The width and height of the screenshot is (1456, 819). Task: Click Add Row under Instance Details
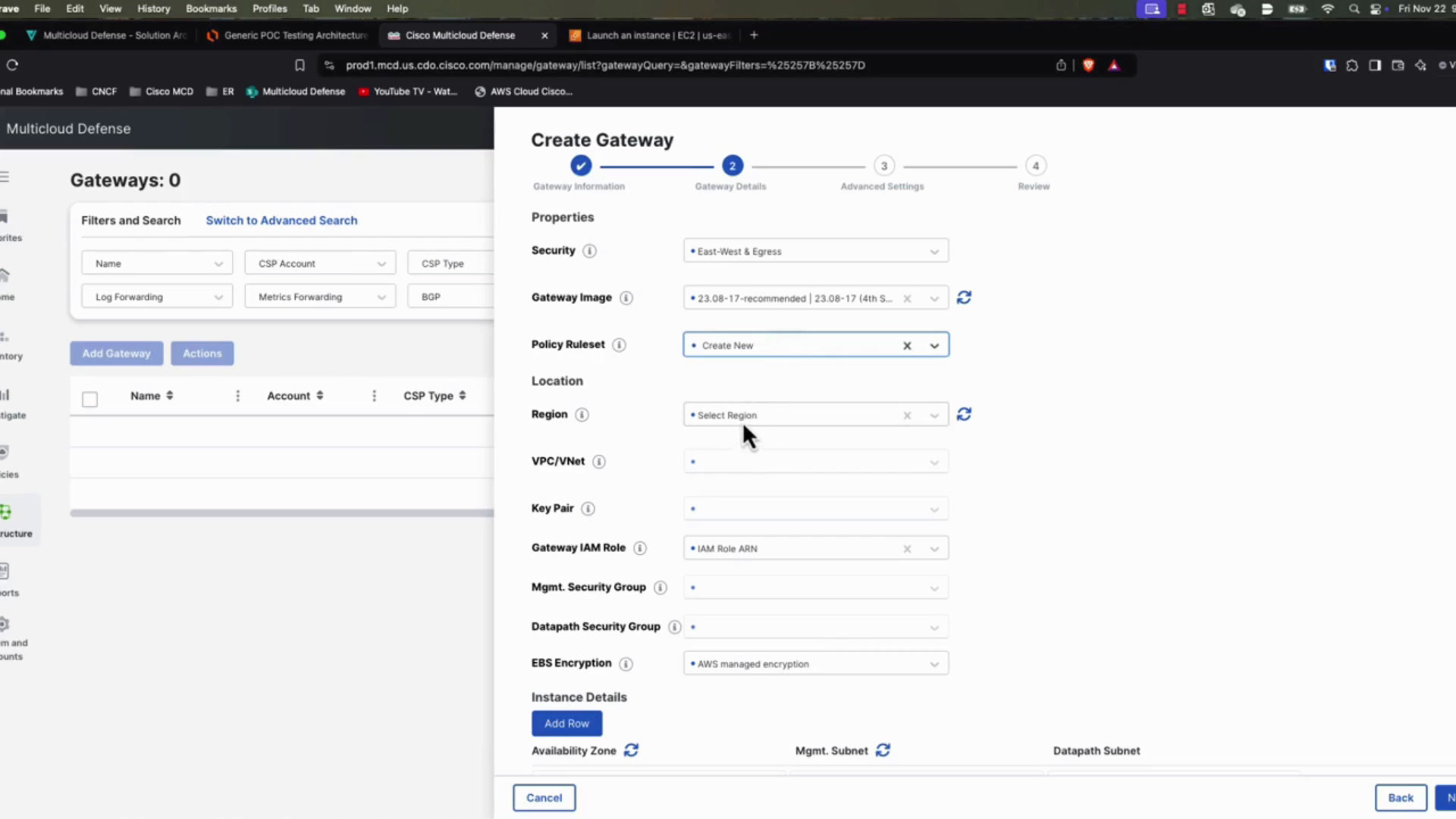(x=566, y=723)
